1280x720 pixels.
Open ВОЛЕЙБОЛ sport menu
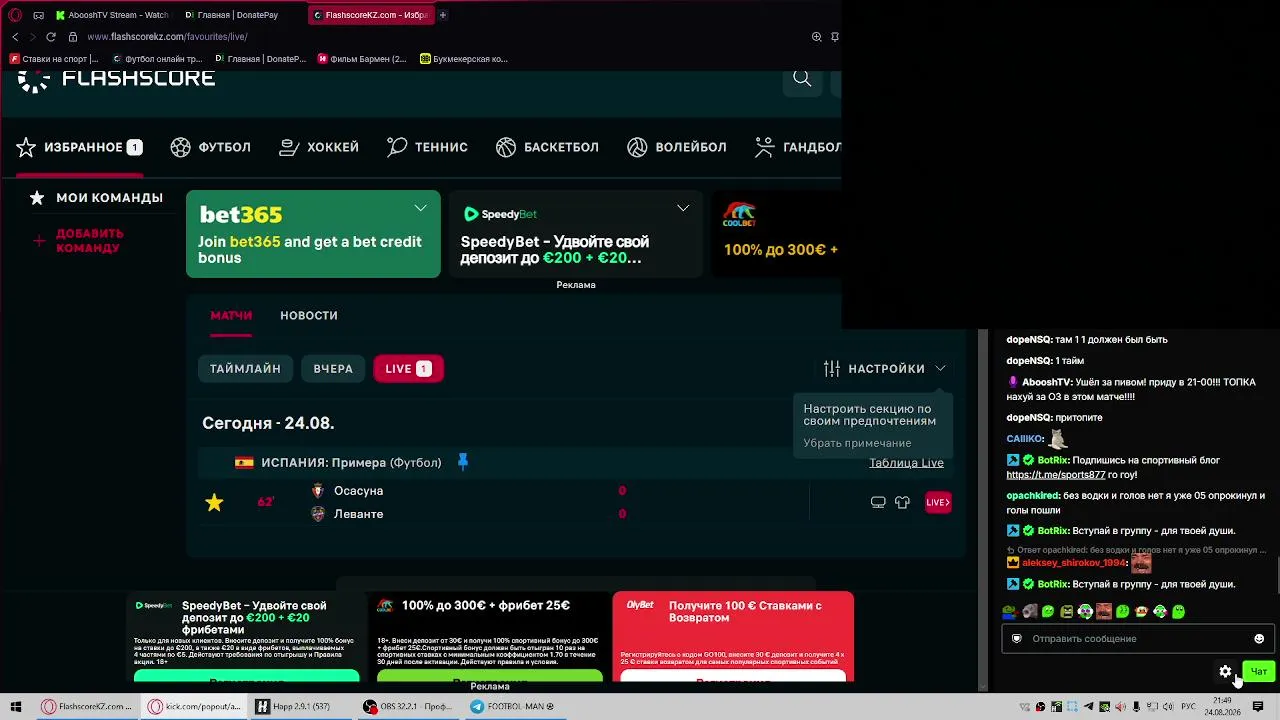pos(677,148)
